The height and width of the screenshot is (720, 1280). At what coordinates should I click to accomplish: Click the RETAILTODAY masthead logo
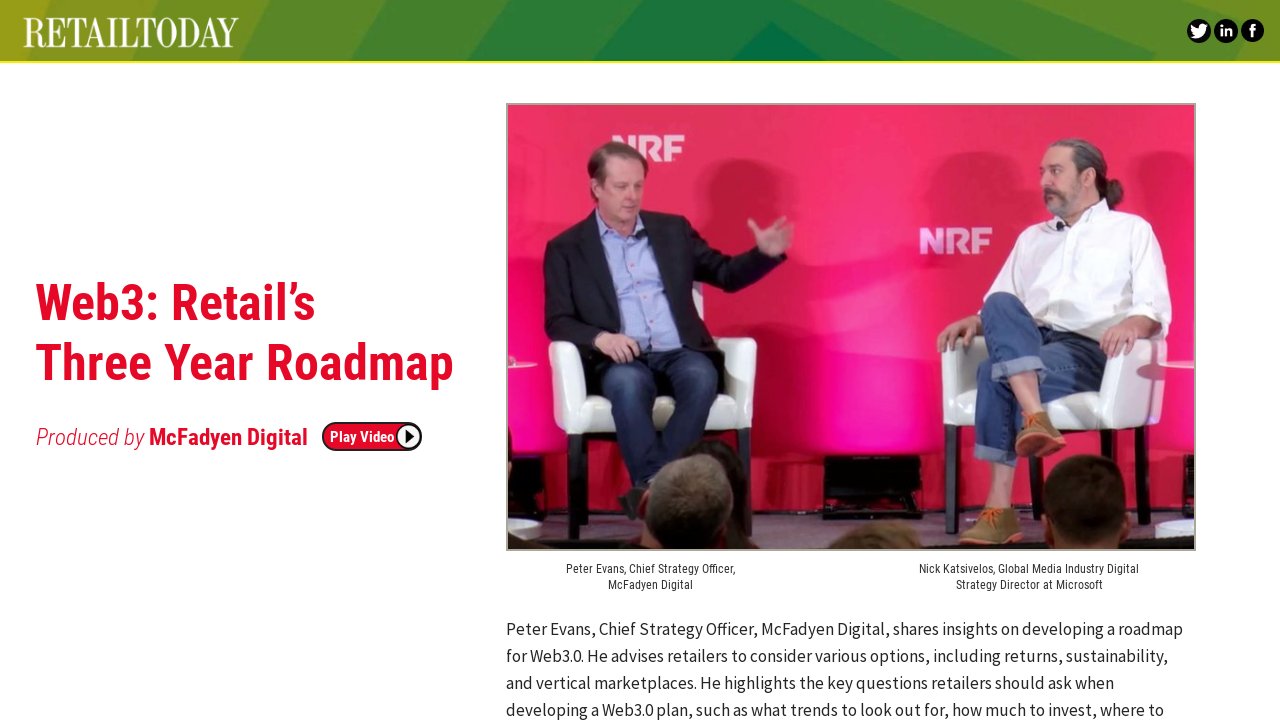(130, 31)
